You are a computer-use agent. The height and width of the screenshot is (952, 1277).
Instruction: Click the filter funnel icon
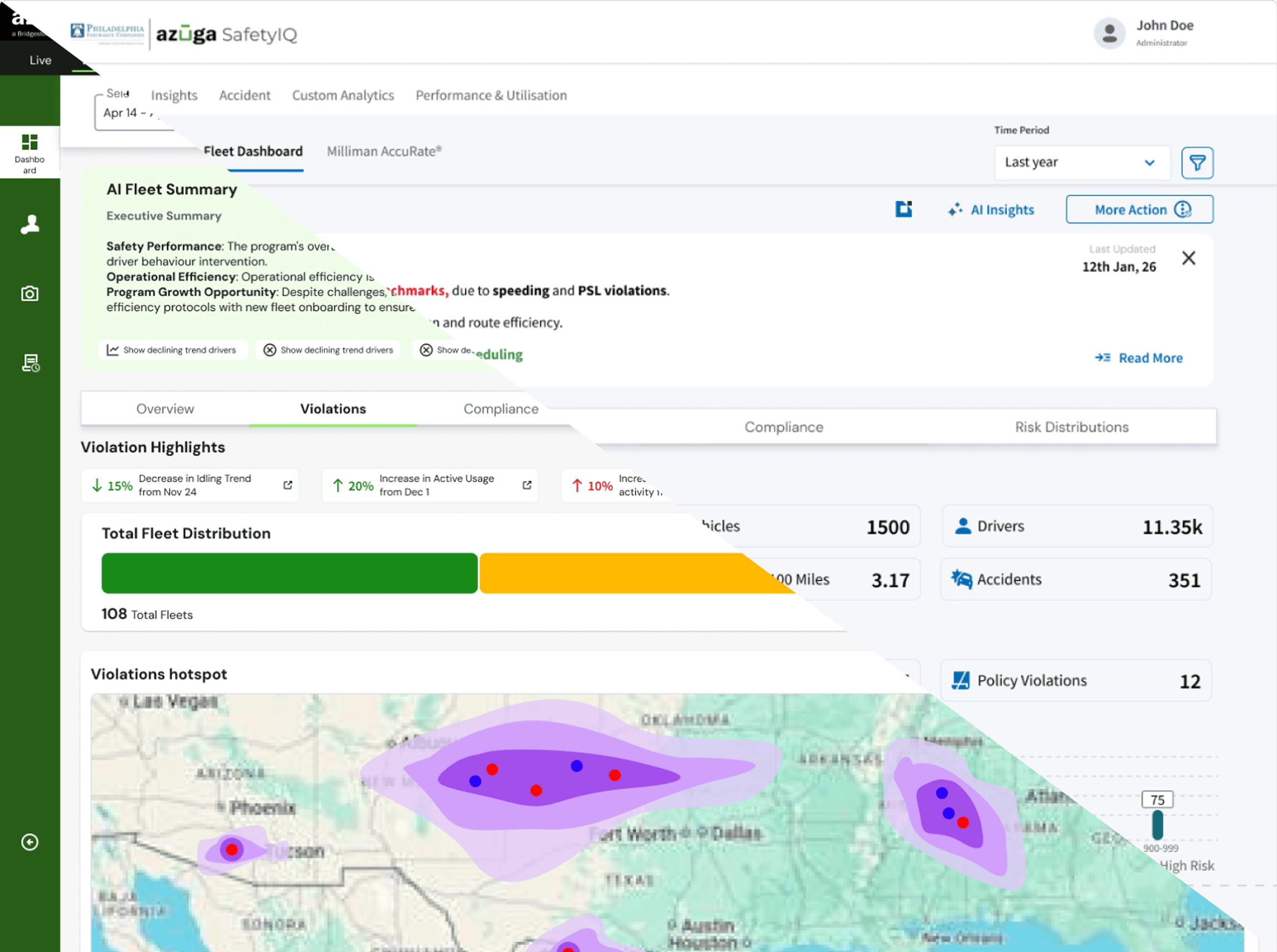(x=1197, y=163)
